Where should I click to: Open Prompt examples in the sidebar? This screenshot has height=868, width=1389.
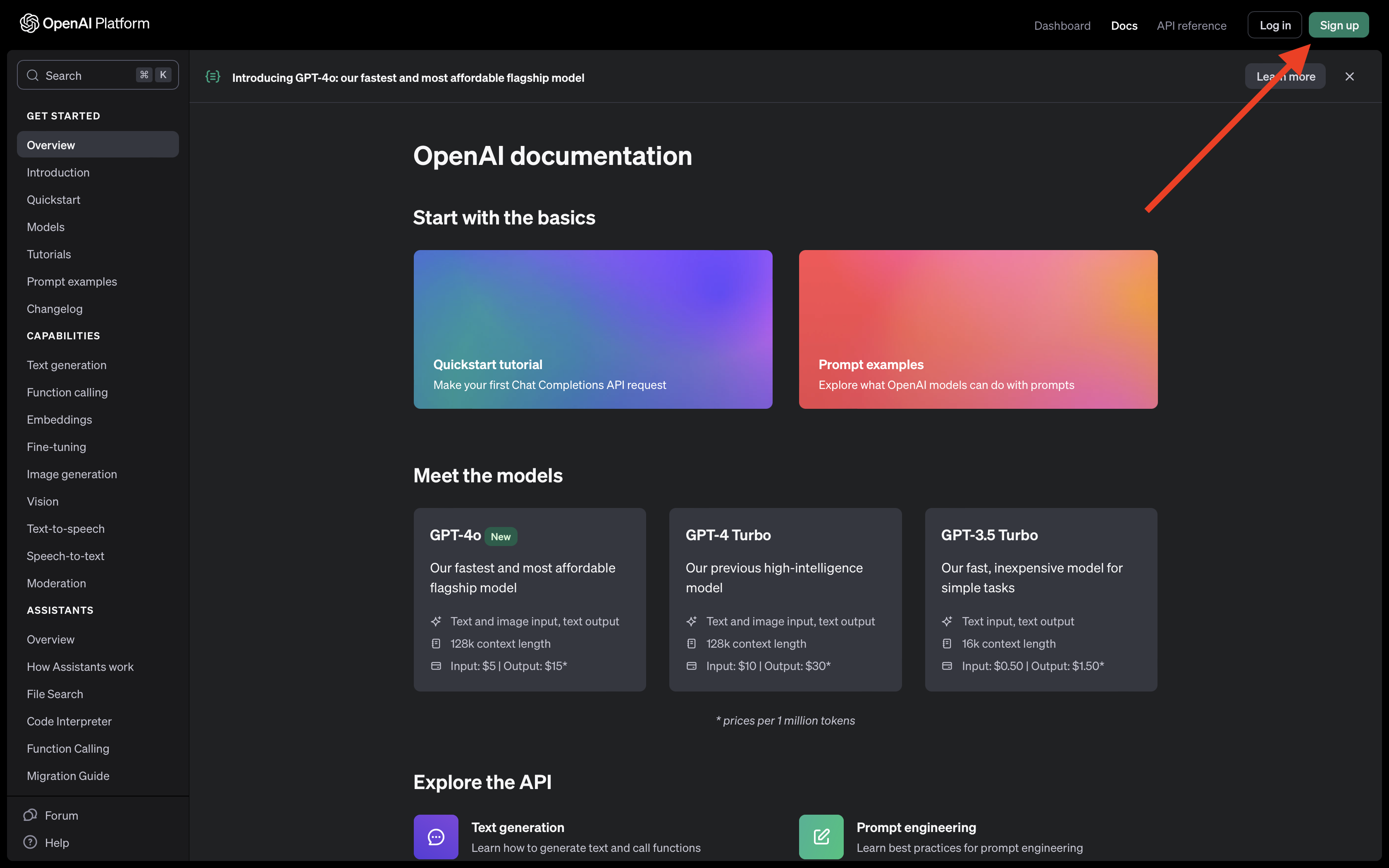[98, 281]
